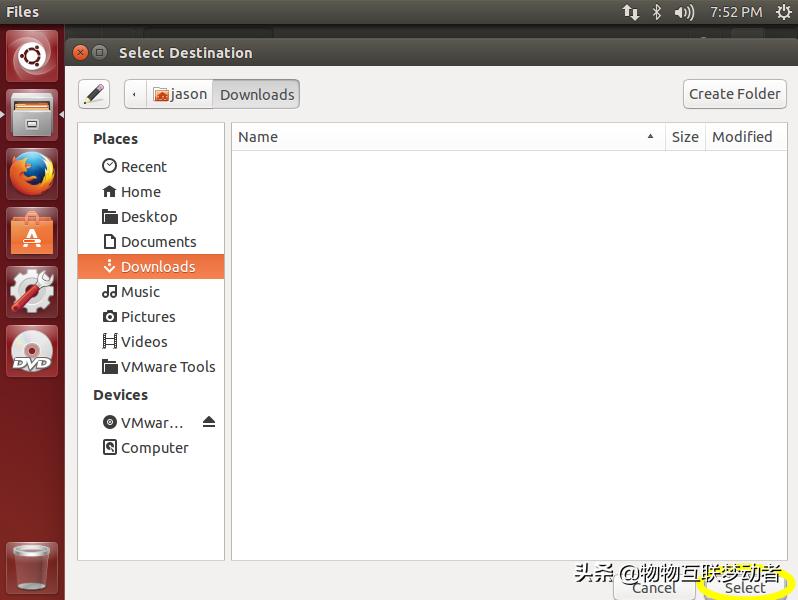Image resolution: width=798 pixels, height=600 pixels.
Task: Open Documents in Places sidebar
Action: 151,242
